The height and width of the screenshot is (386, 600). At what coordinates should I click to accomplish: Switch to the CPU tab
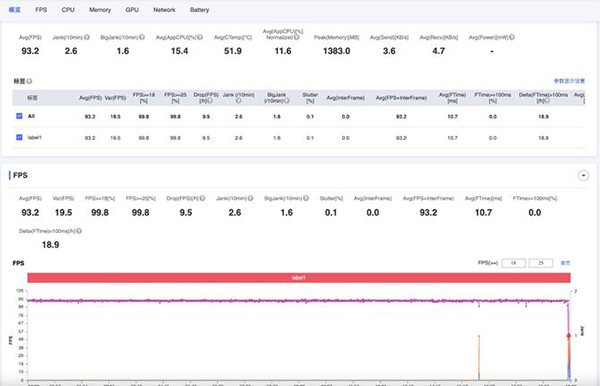coord(68,10)
